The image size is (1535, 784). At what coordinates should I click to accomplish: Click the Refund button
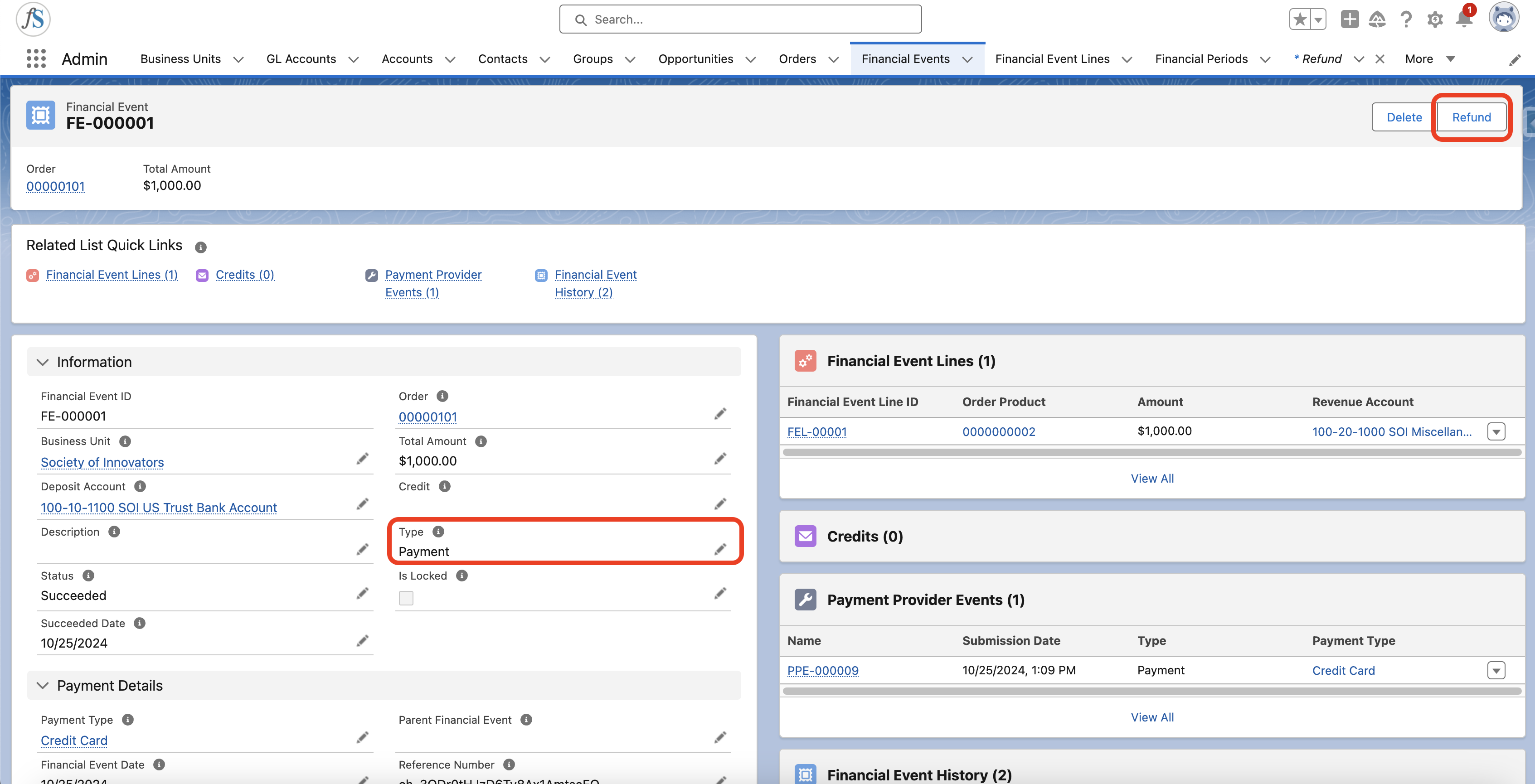(x=1471, y=117)
